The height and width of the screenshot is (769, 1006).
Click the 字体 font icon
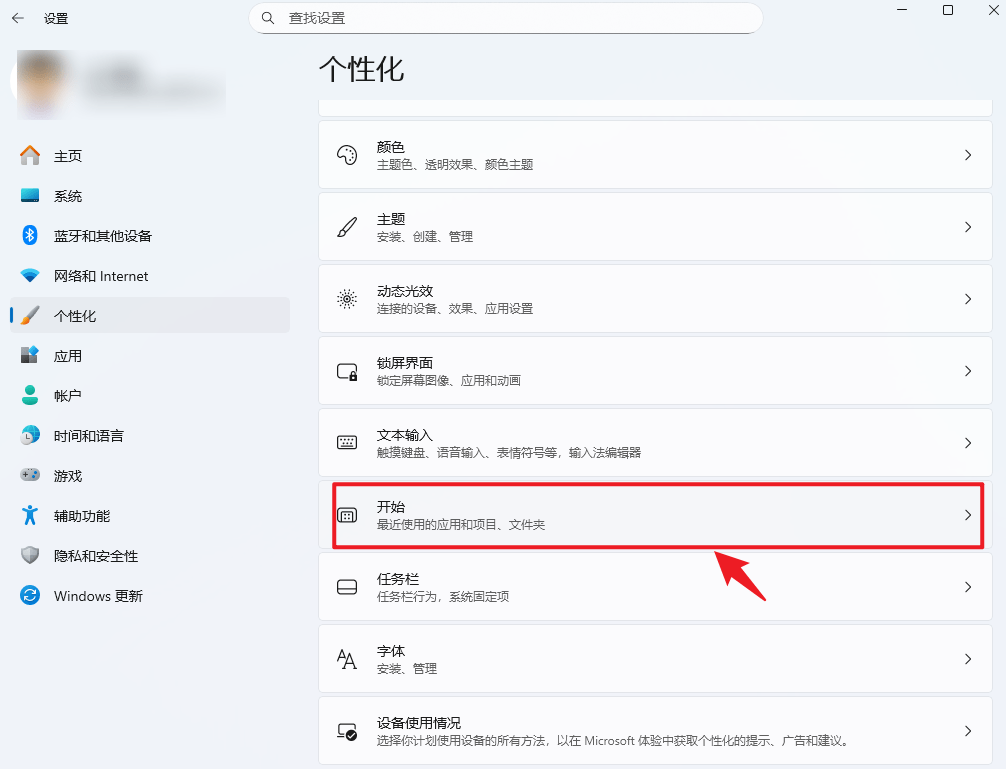347,659
